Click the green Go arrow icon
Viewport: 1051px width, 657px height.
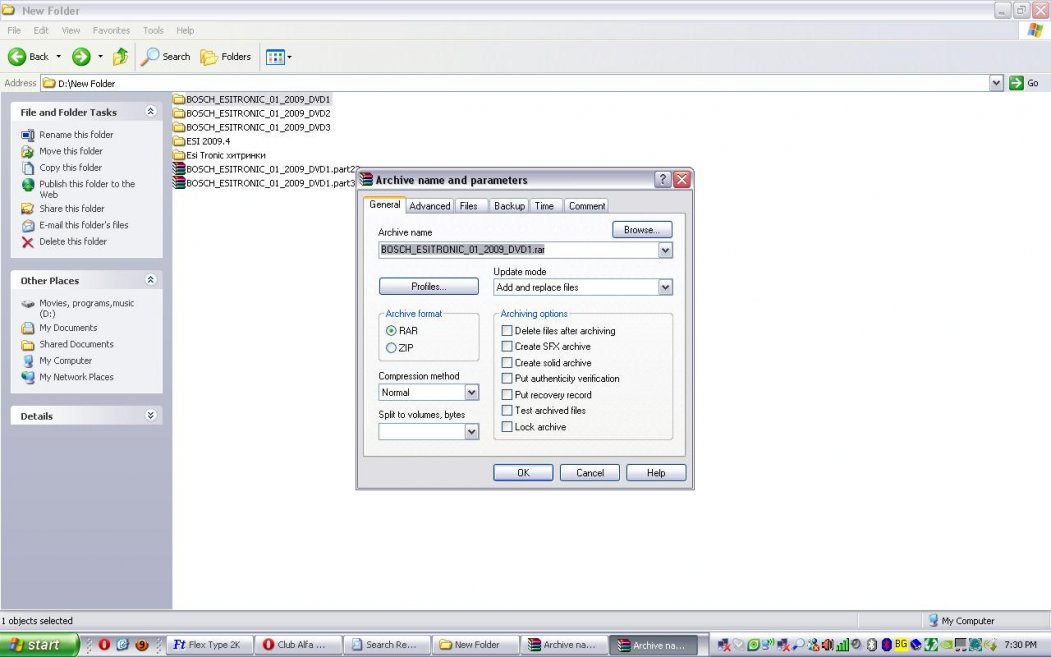tap(1016, 83)
